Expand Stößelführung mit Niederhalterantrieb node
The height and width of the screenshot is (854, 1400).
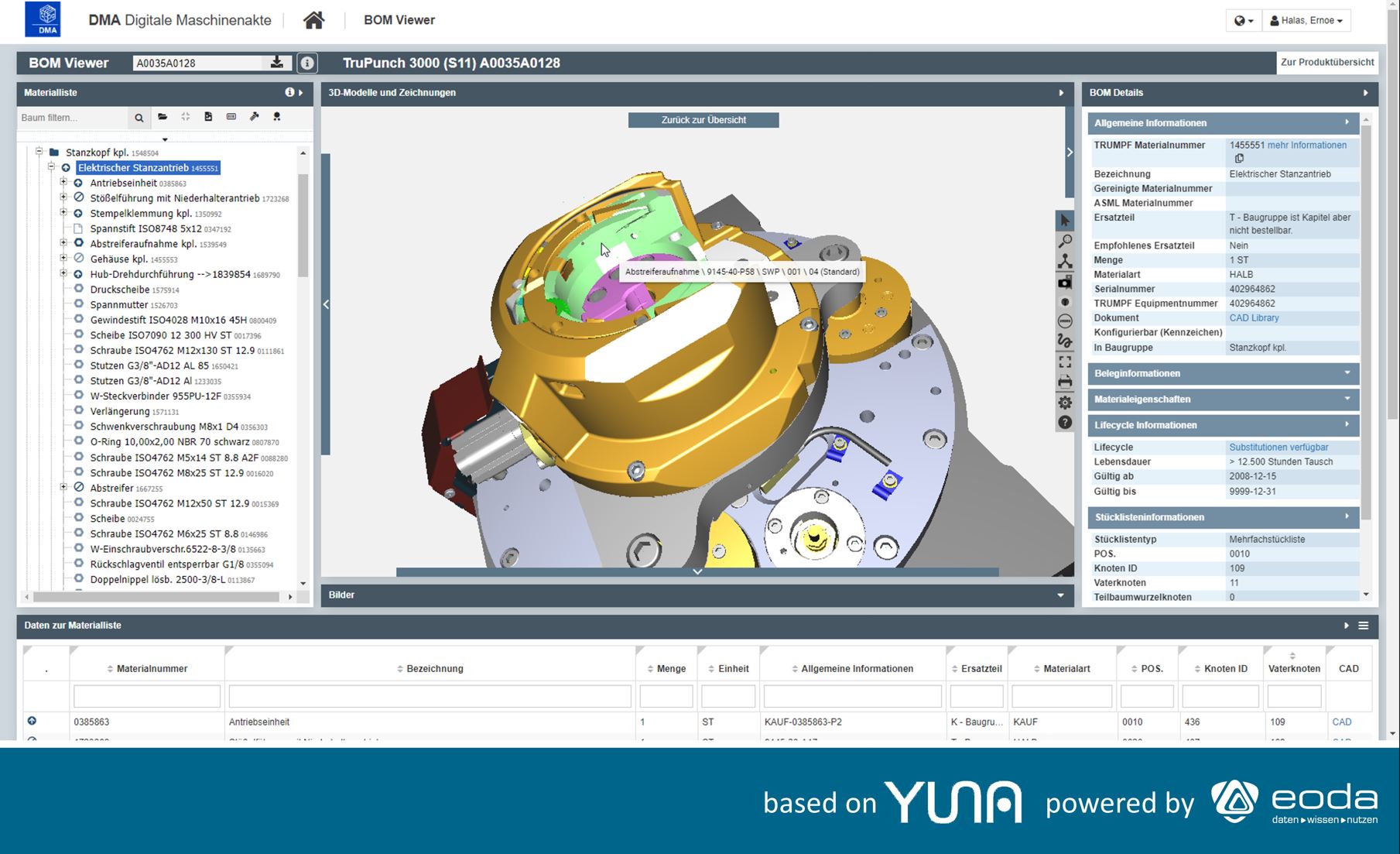(x=63, y=198)
